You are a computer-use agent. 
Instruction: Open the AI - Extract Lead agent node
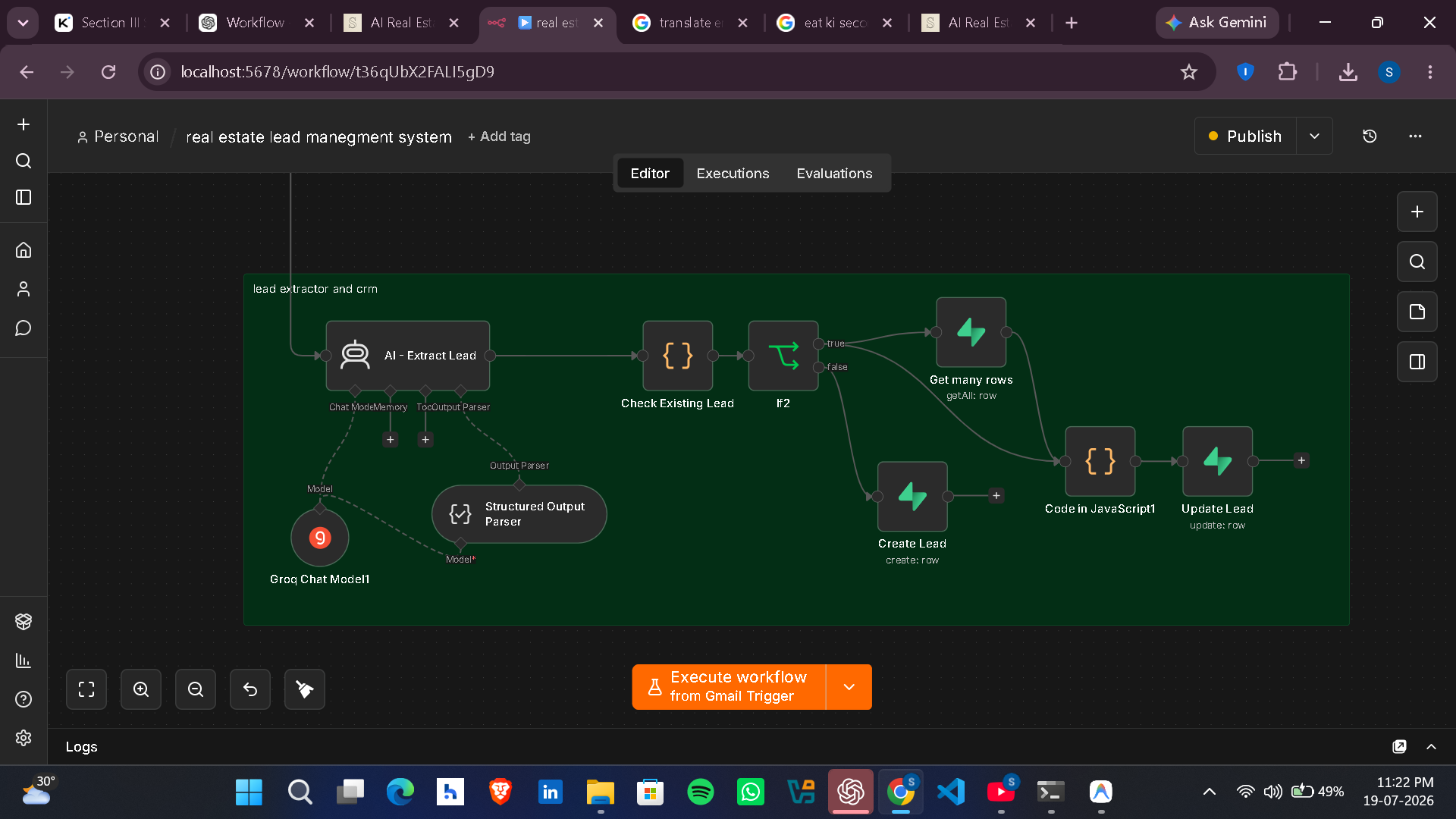[407, 356]
